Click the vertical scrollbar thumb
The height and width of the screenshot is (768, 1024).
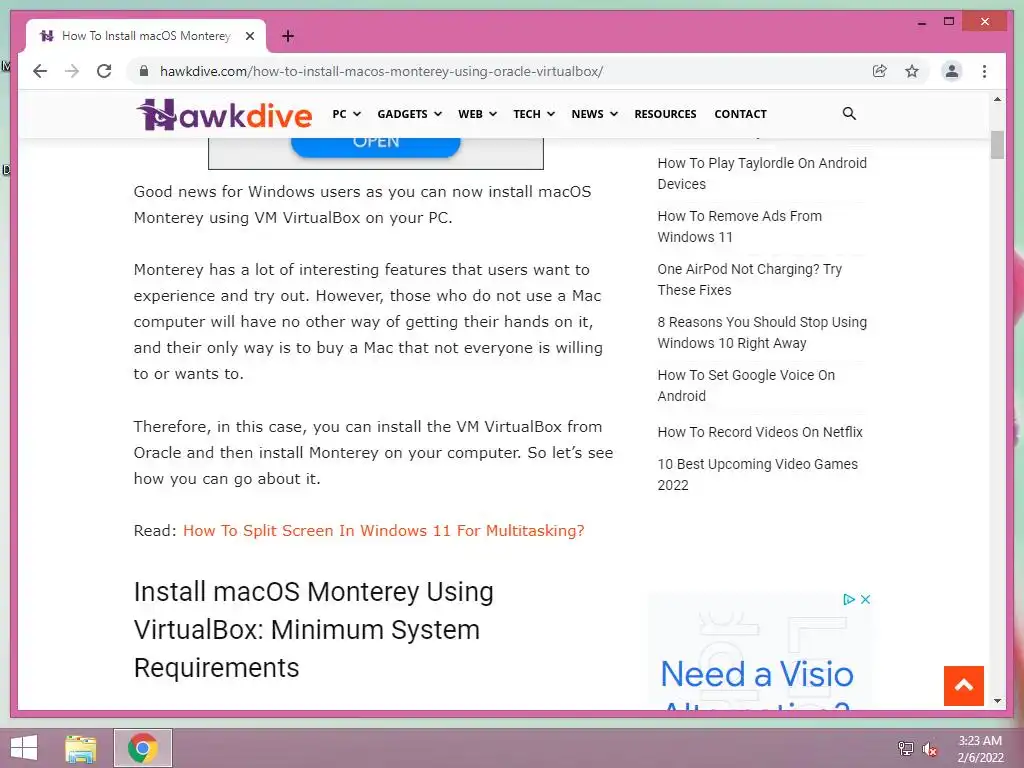click(x=997, y=145)
